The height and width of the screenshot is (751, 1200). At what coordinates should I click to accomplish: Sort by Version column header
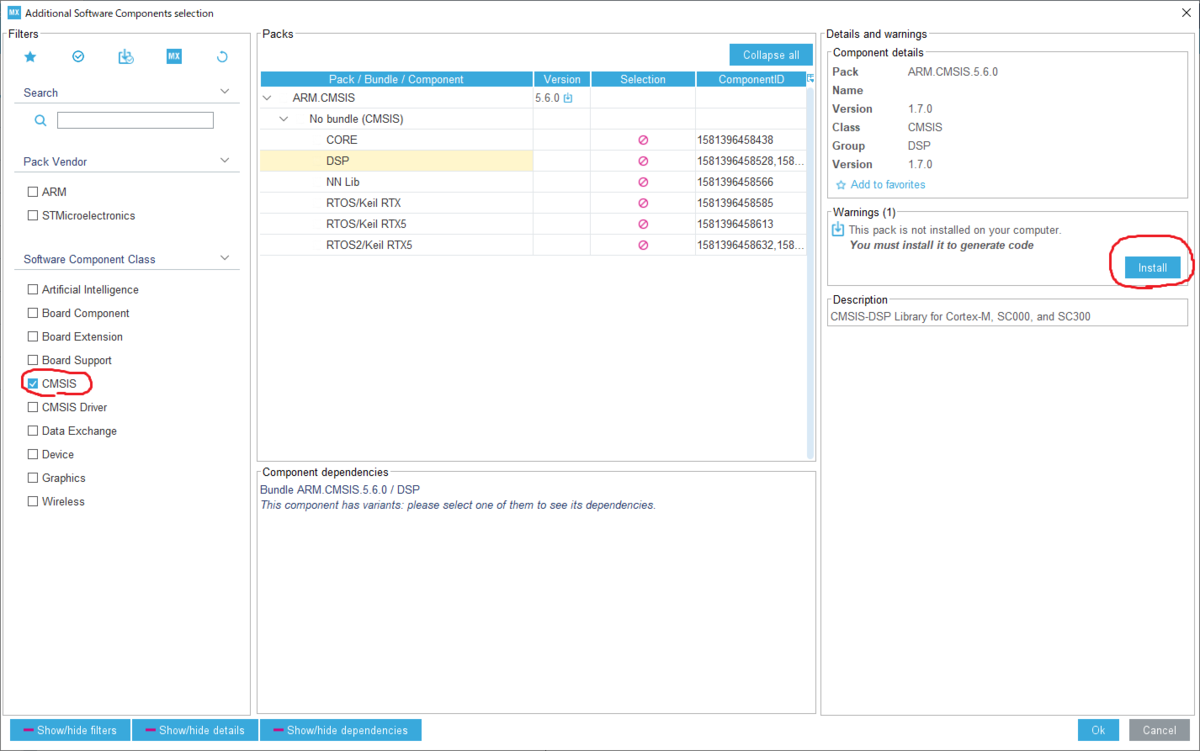click(562, 79)
